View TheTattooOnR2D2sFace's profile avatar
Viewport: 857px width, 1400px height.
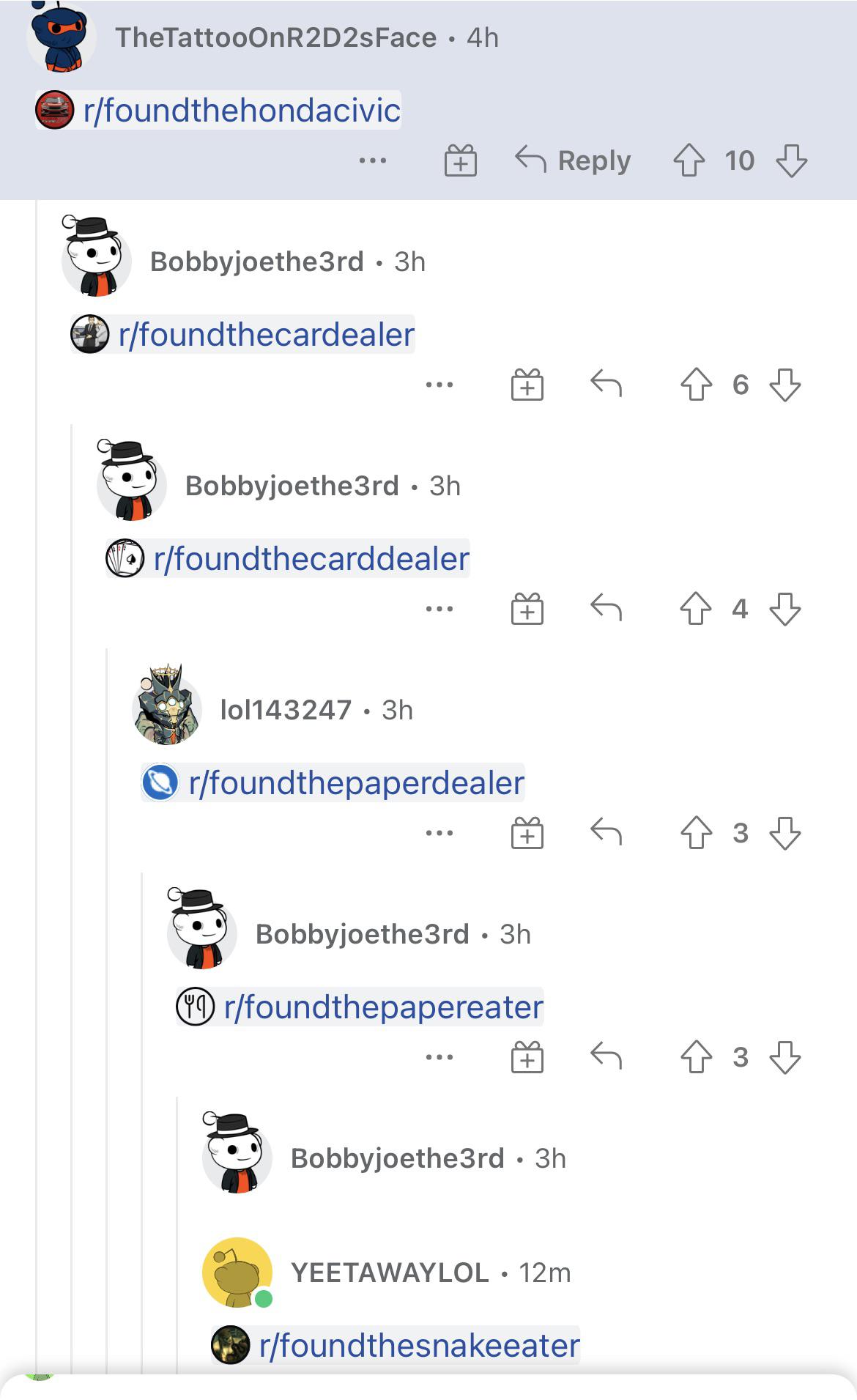[x=62, y=37]
